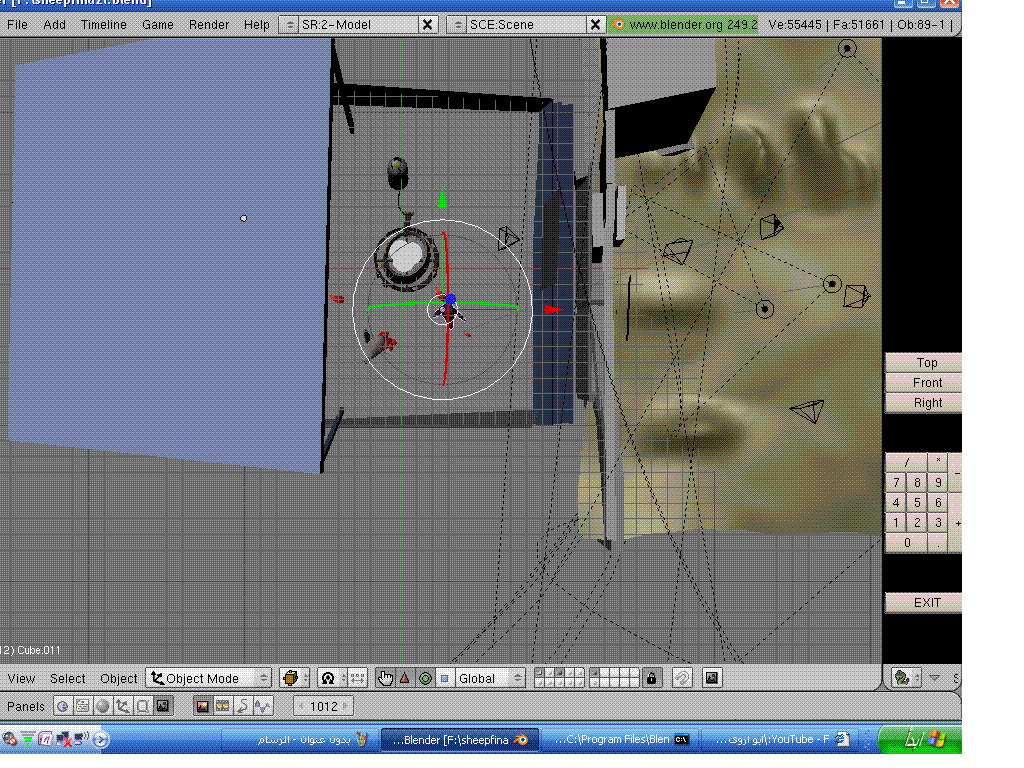Image resolution: width=1024 pixels, height=768 pixels.
Task: Click the render this window image icon
Action: pyautogui.click(x=711, y=678)
